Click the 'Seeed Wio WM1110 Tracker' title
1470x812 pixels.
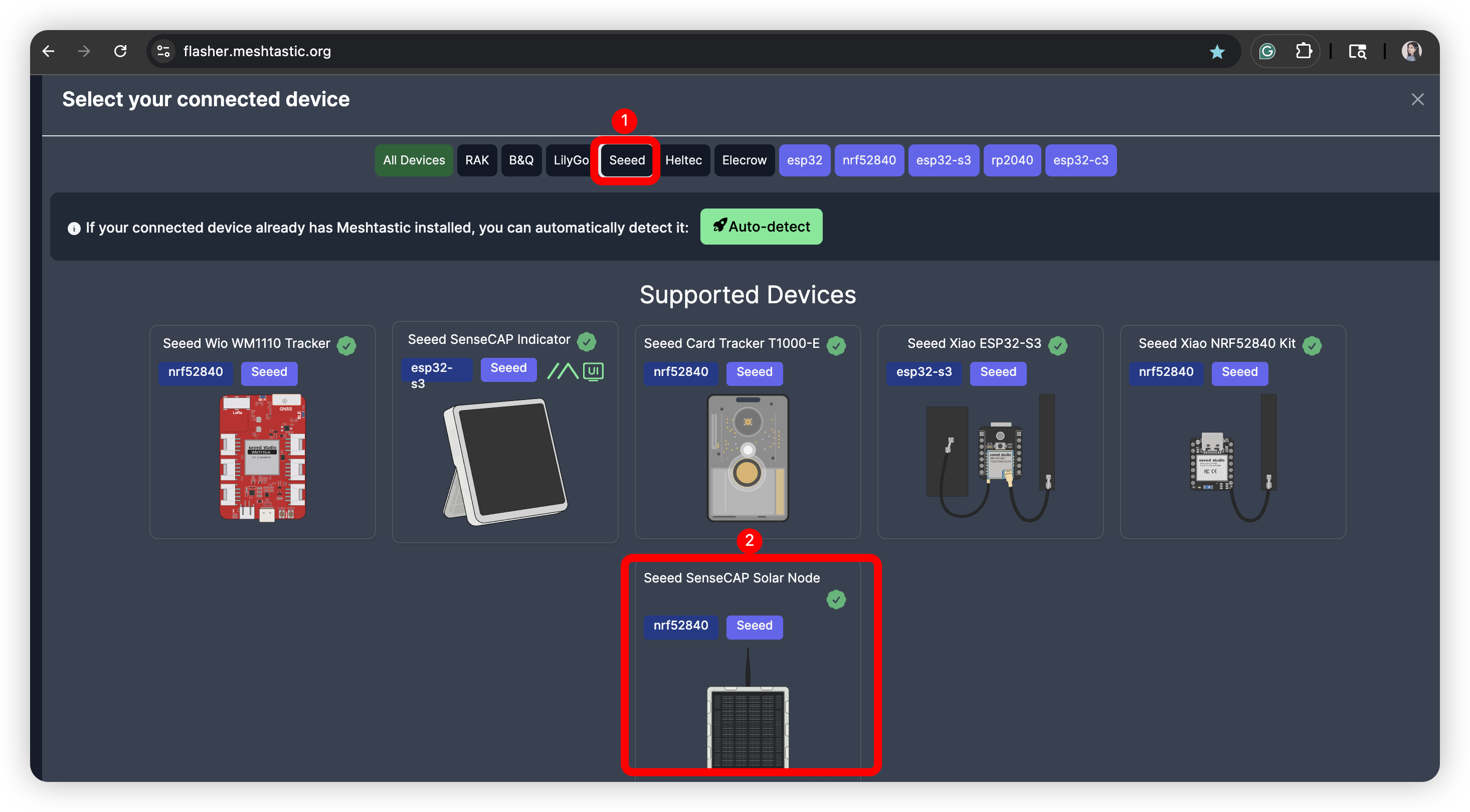(x=247, y=343)
